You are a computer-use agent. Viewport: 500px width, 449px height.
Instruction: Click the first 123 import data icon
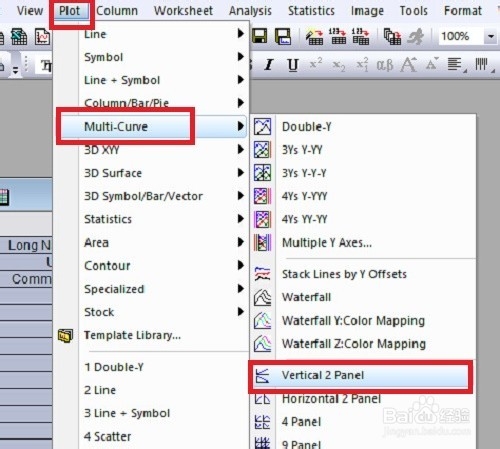(x=338, y=37)
